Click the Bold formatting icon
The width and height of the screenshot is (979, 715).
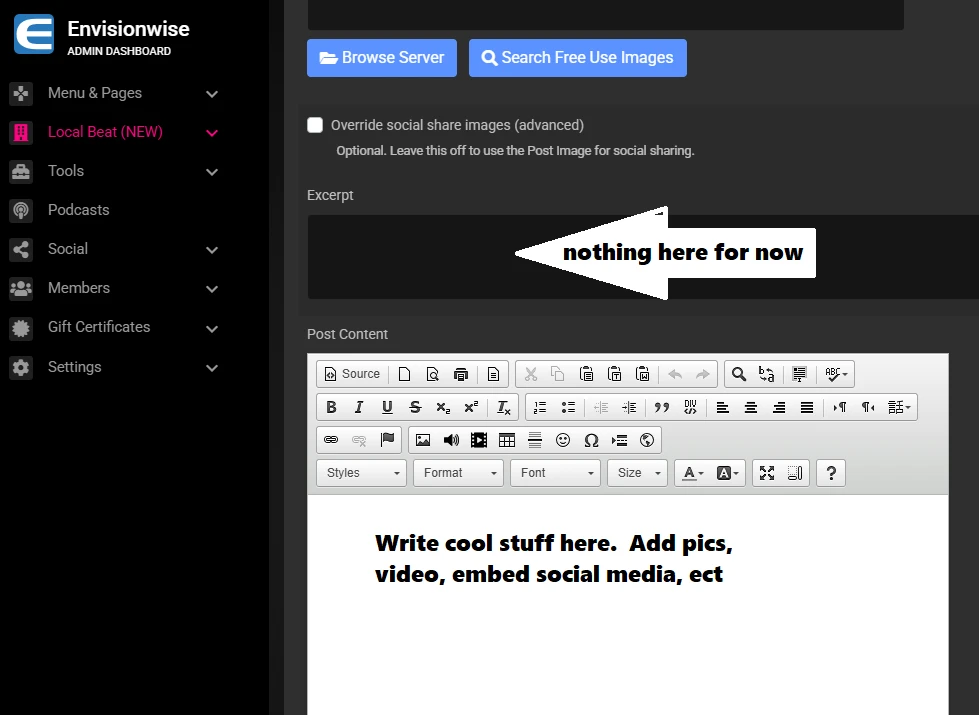(x=331, y=407)
